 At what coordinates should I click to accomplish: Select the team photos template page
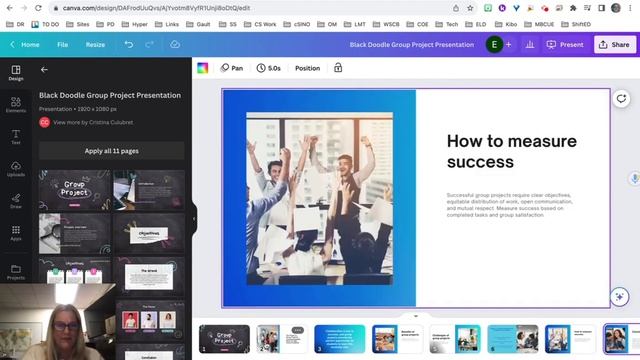click(149, 319)
